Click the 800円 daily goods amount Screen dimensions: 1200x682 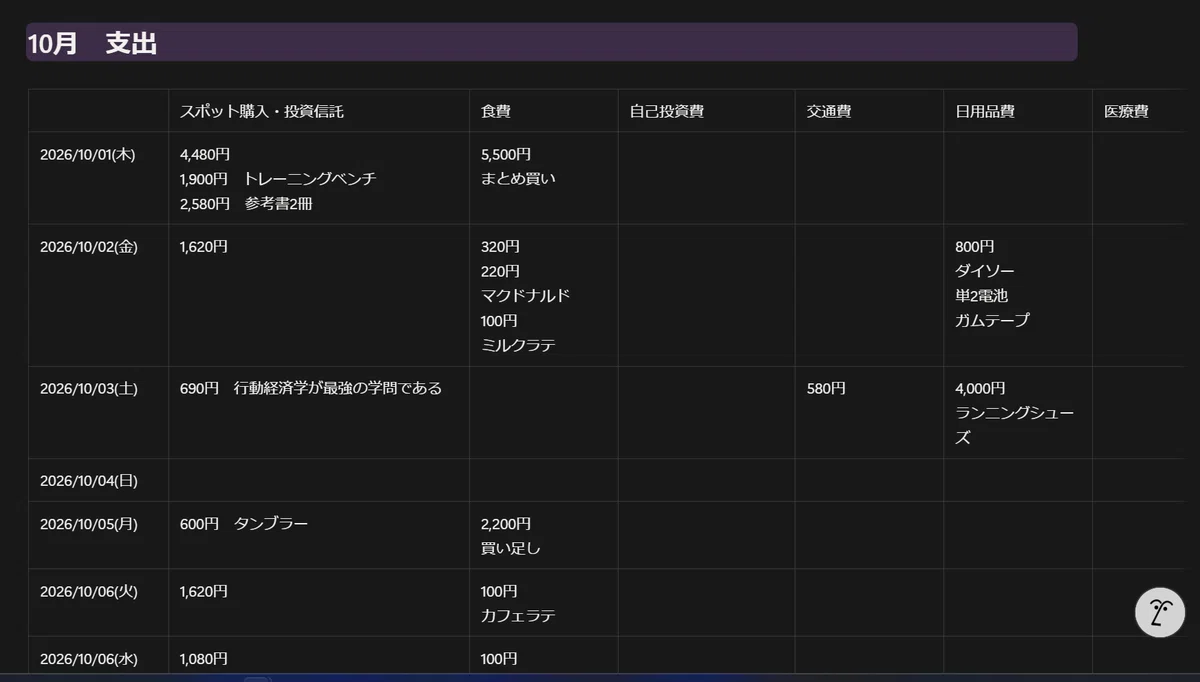tap(974, 246)
